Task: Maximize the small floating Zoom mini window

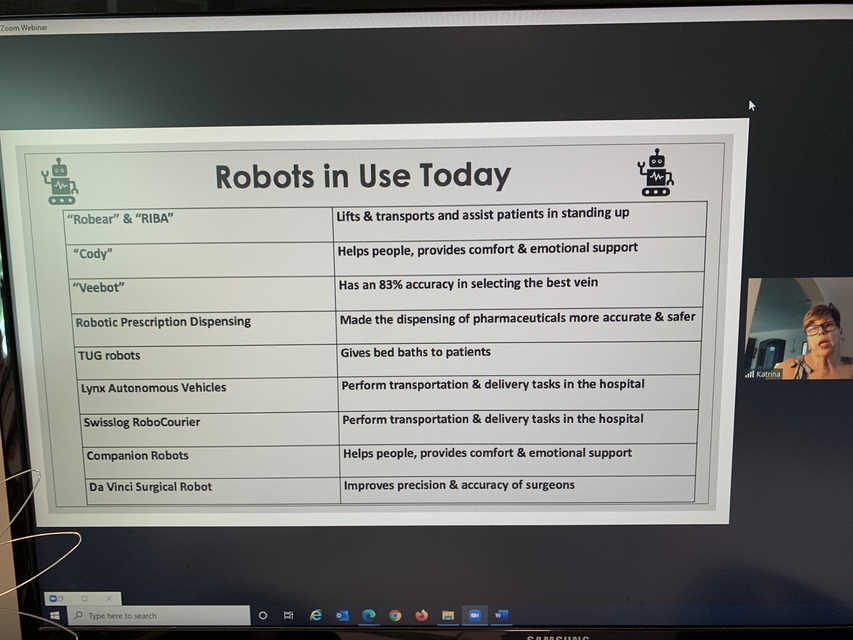Action: [x=84, y=599]
